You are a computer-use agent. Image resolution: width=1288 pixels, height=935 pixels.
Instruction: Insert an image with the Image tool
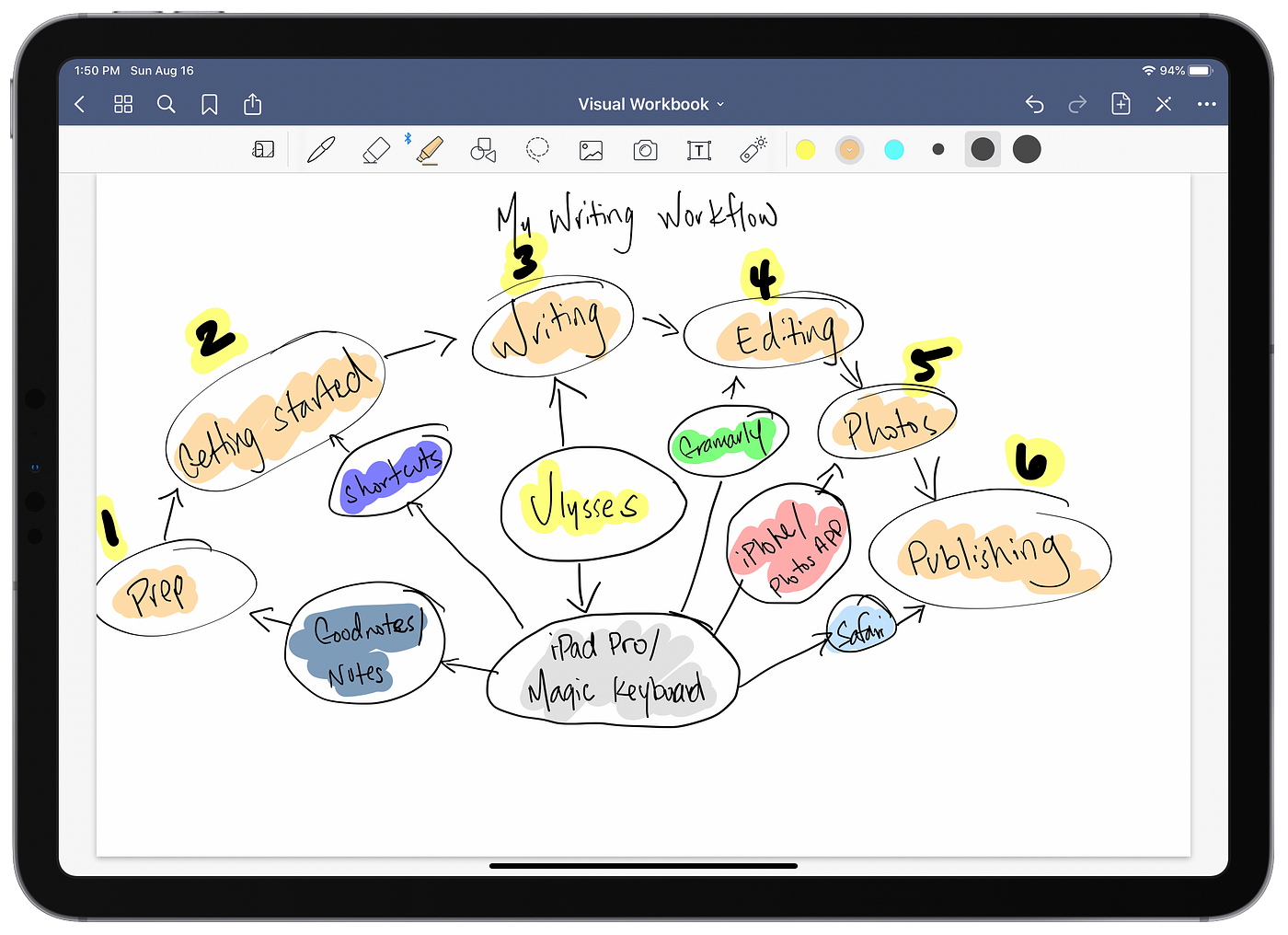click(592, 150)
